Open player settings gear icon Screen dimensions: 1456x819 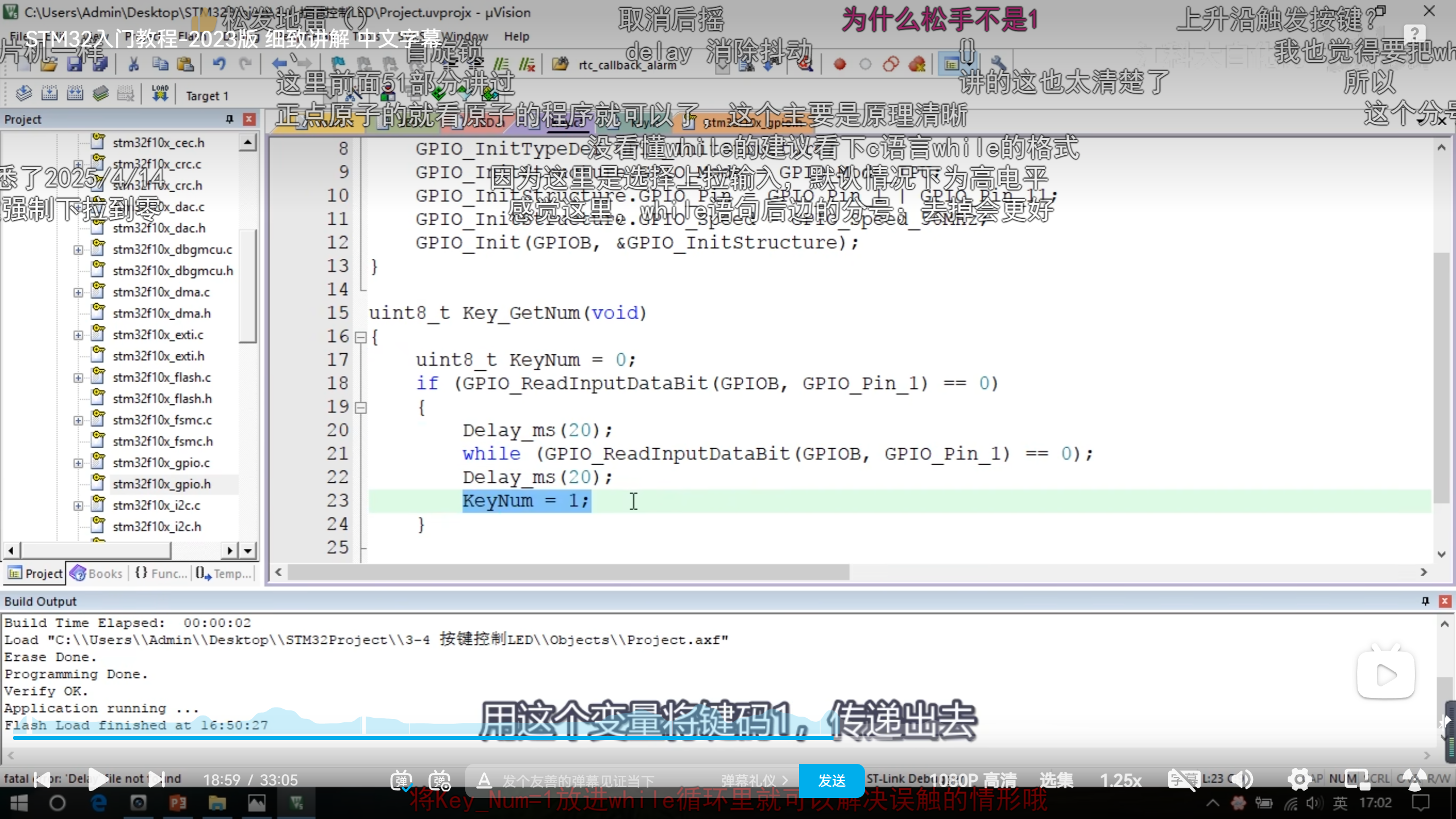(1299, 780)
